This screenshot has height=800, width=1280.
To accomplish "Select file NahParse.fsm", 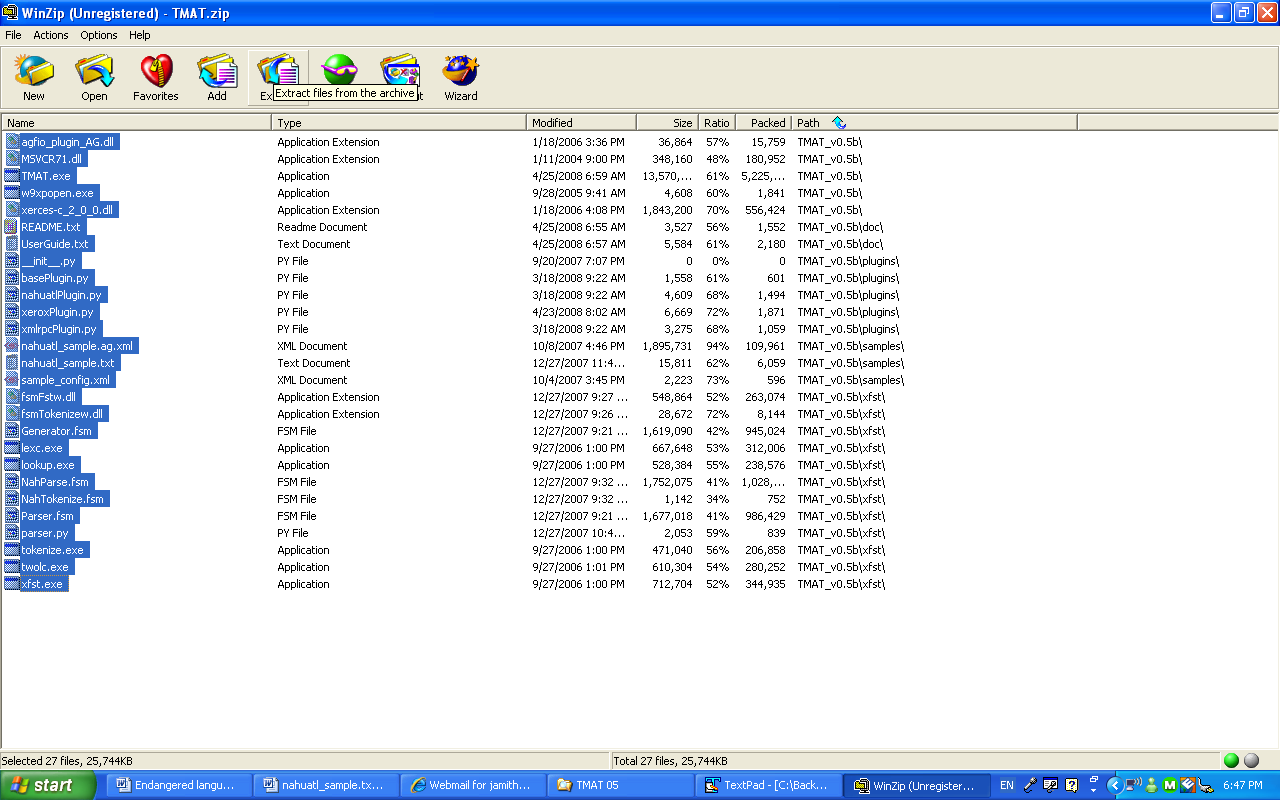I will [56, 482].
